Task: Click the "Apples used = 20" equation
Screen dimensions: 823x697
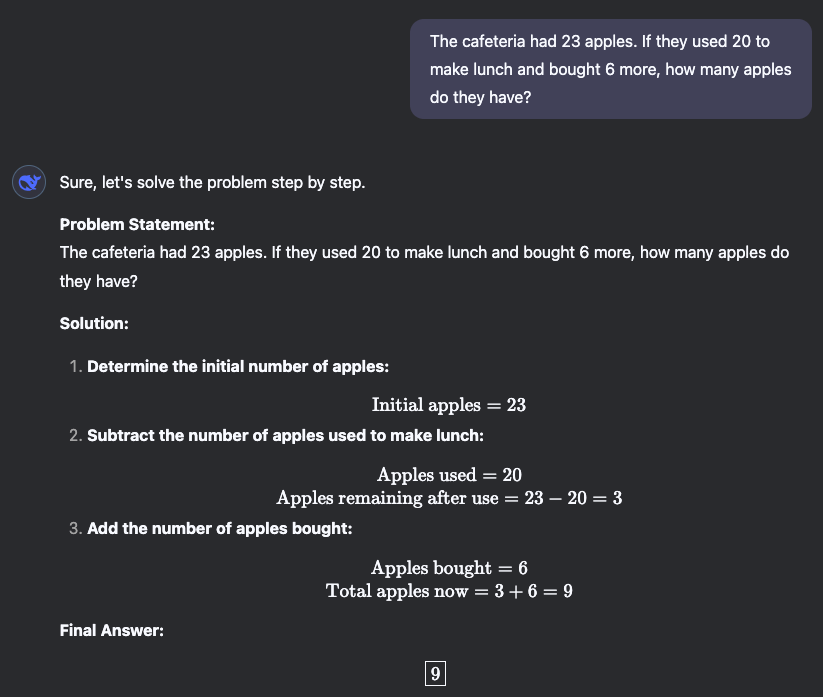Action: pos(449,474)
